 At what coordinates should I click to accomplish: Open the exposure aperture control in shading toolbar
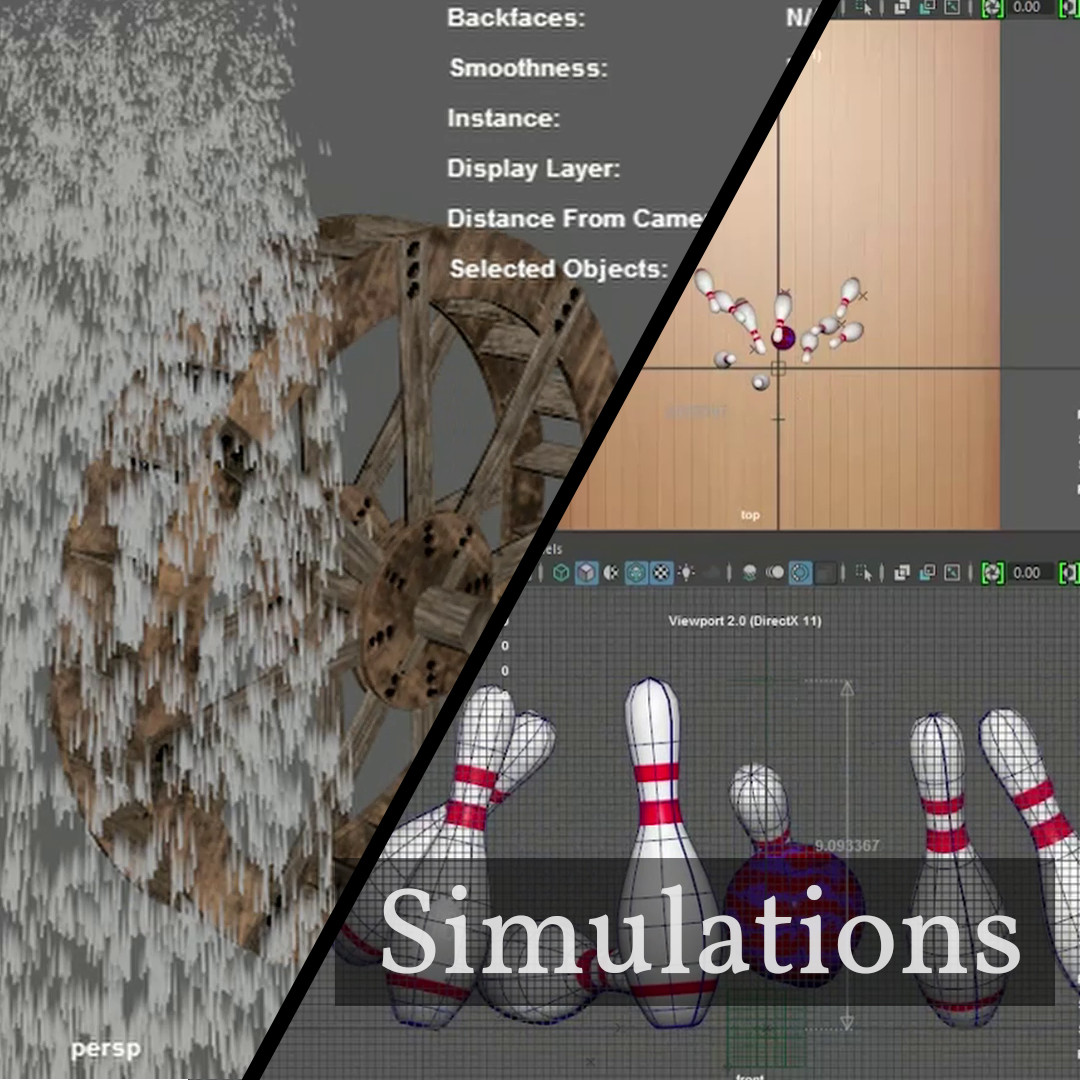(x=992, y=572)
